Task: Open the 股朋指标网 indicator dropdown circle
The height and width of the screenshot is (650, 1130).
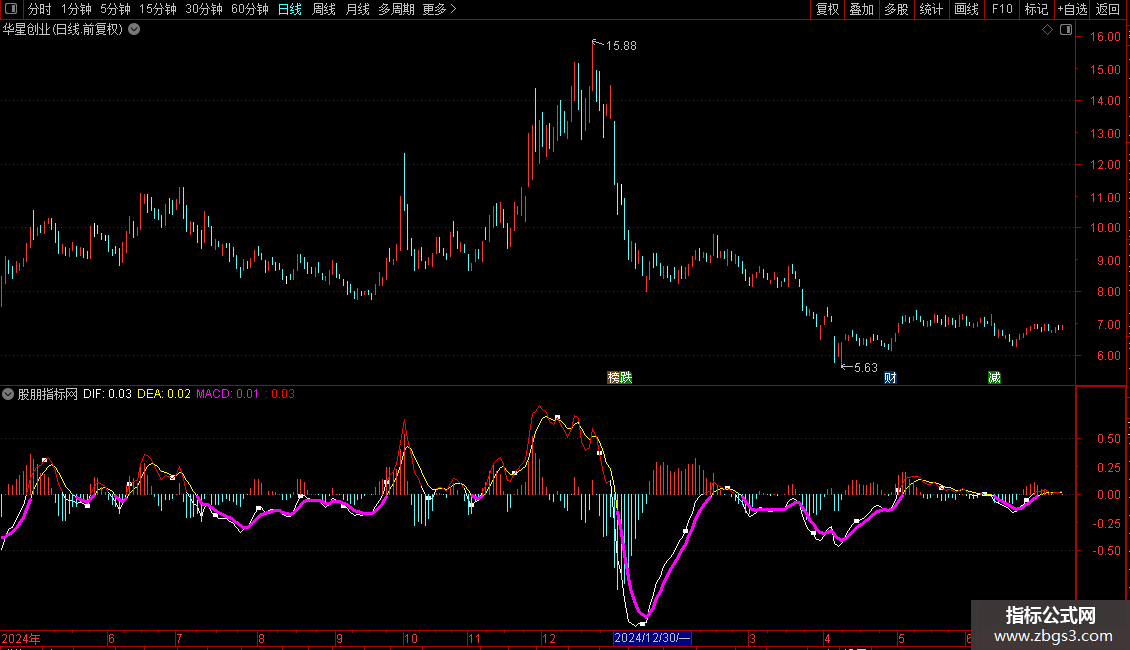Action: tap(8, 394)
